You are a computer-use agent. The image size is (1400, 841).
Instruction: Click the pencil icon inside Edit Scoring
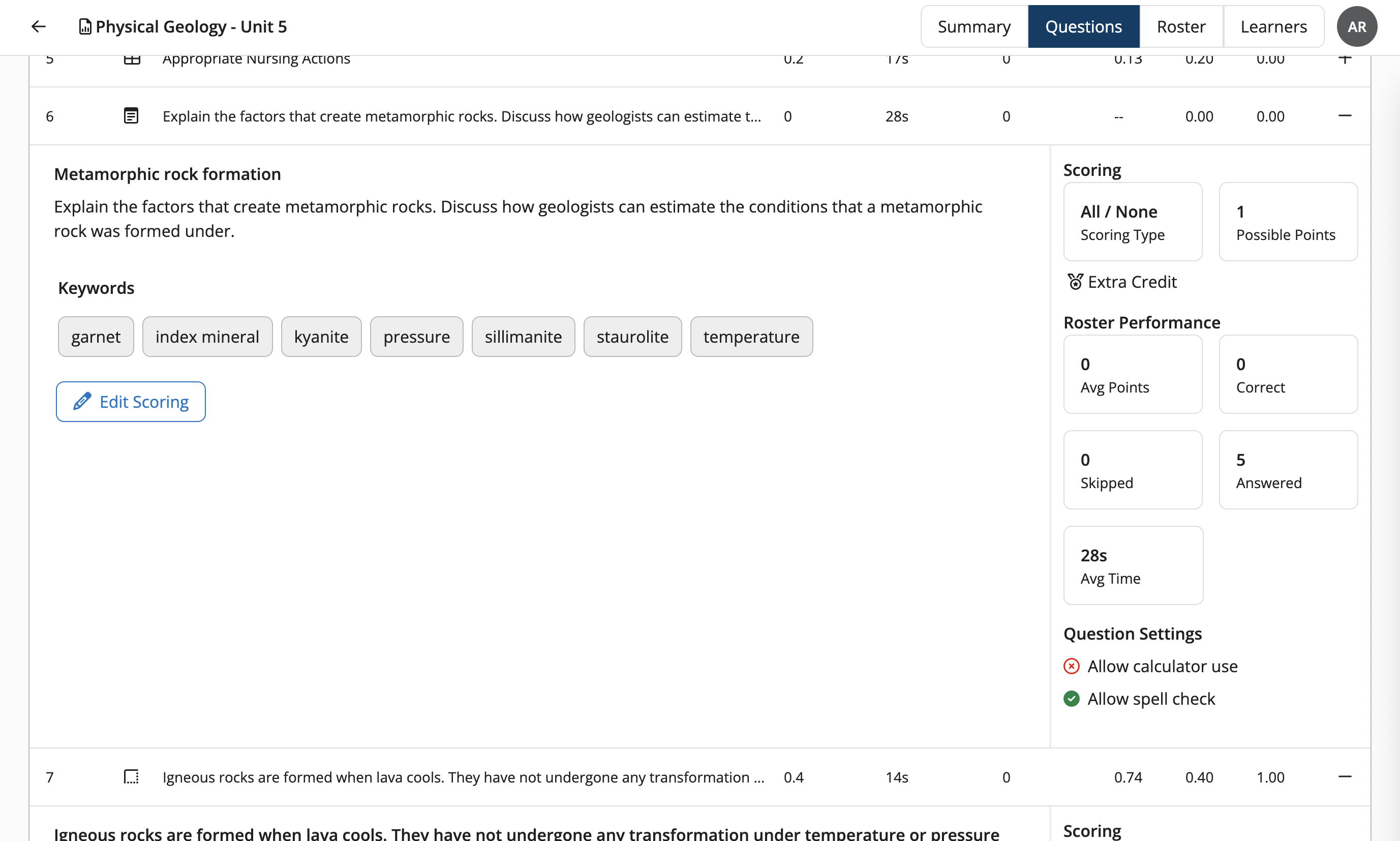click(x=83, y=401)
